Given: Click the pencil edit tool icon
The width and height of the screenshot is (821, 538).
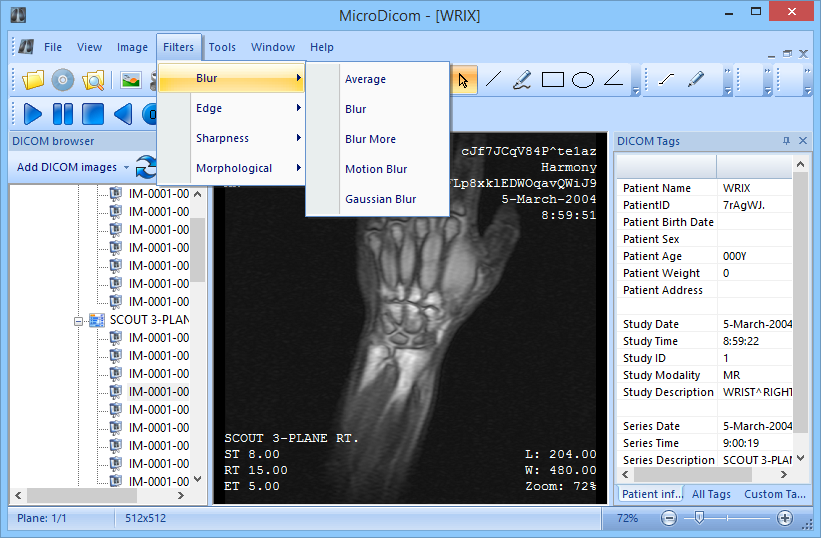Looking at the screenshot, I should coord(696,80).
